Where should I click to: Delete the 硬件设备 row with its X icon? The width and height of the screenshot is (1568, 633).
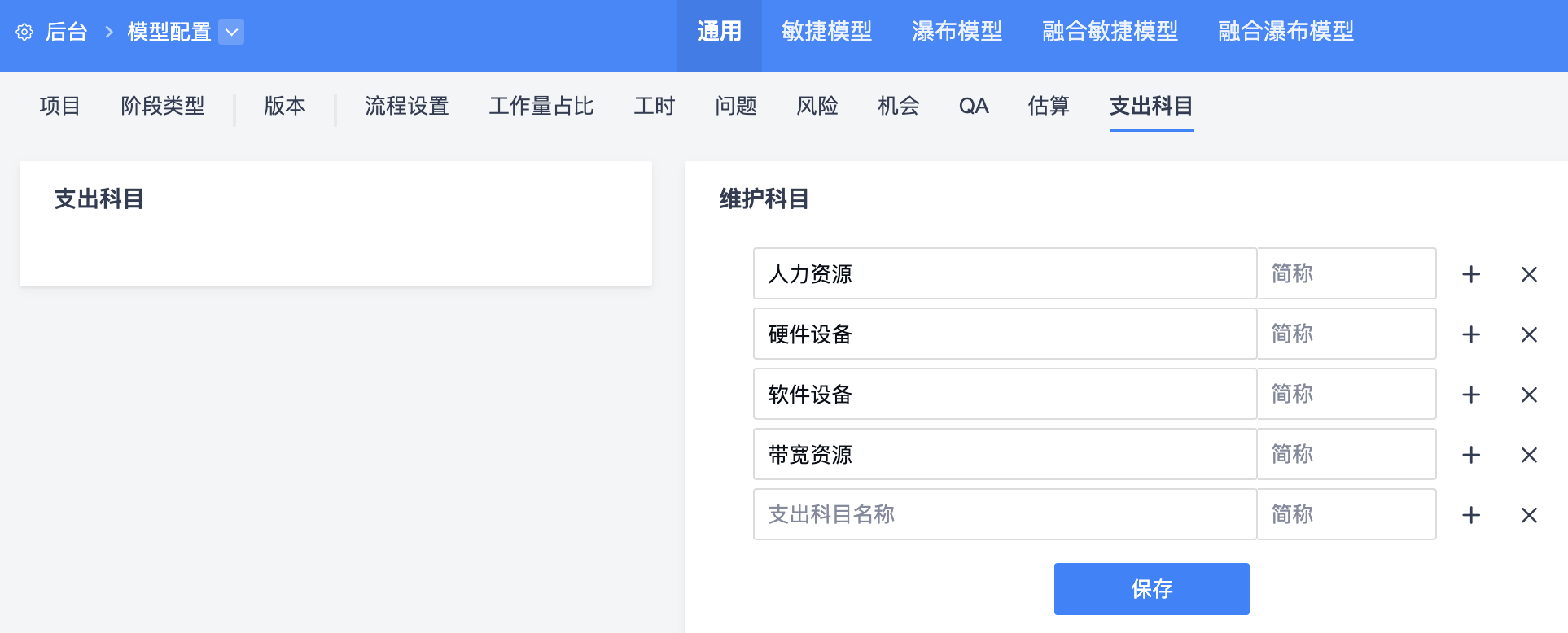[1529, 334]
